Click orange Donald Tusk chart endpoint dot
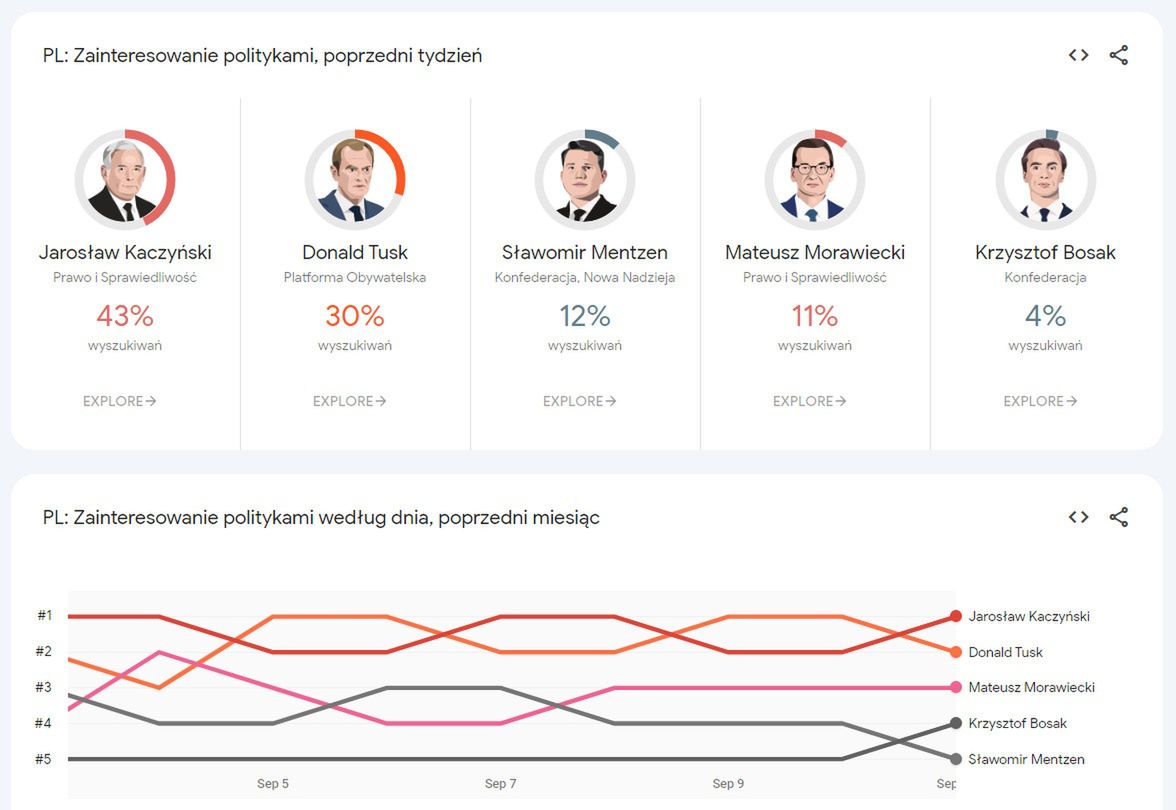 956,652
